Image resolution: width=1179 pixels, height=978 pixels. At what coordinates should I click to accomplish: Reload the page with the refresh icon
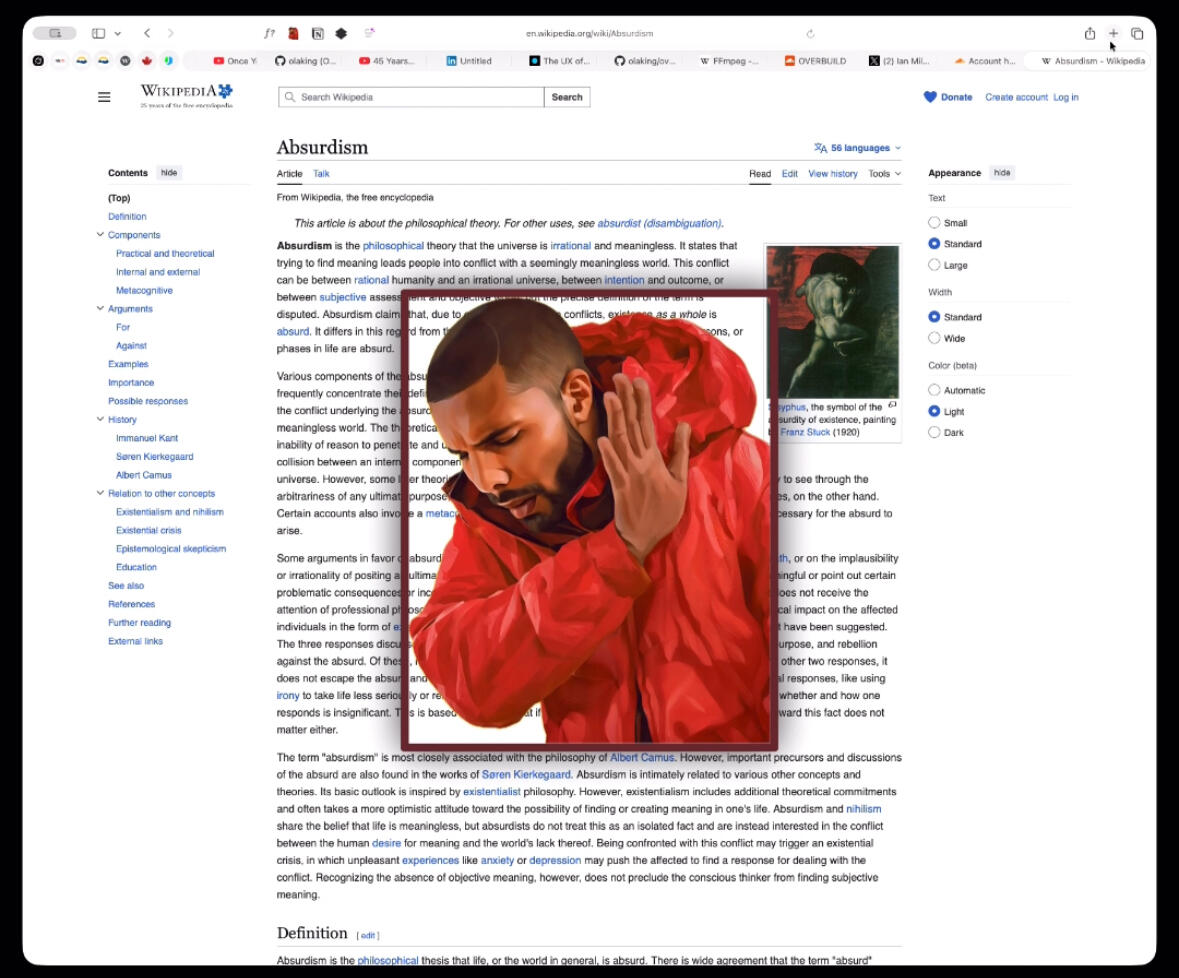[810, 33]
